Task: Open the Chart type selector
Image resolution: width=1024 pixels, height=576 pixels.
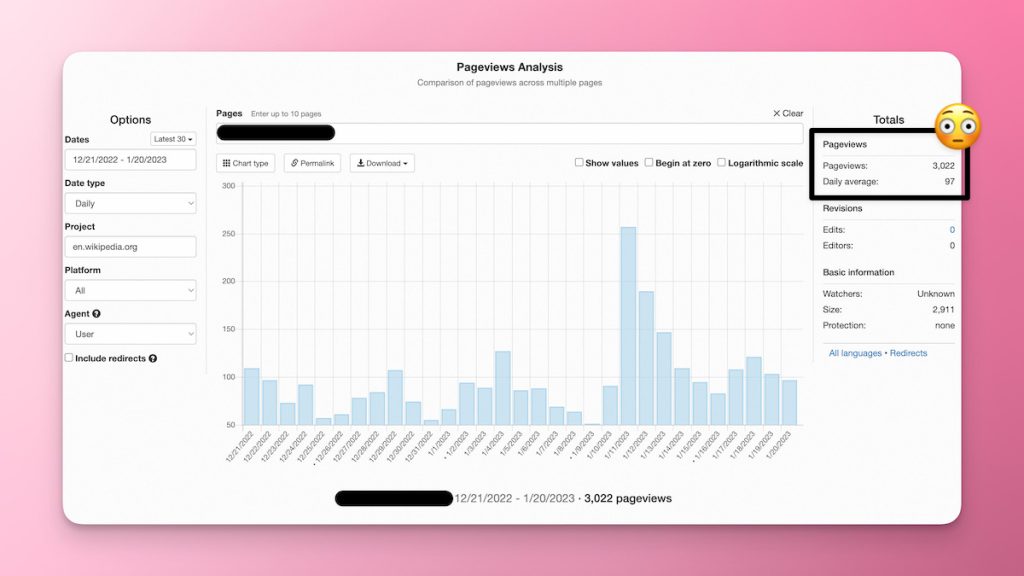Action: (x=246, y=163)
